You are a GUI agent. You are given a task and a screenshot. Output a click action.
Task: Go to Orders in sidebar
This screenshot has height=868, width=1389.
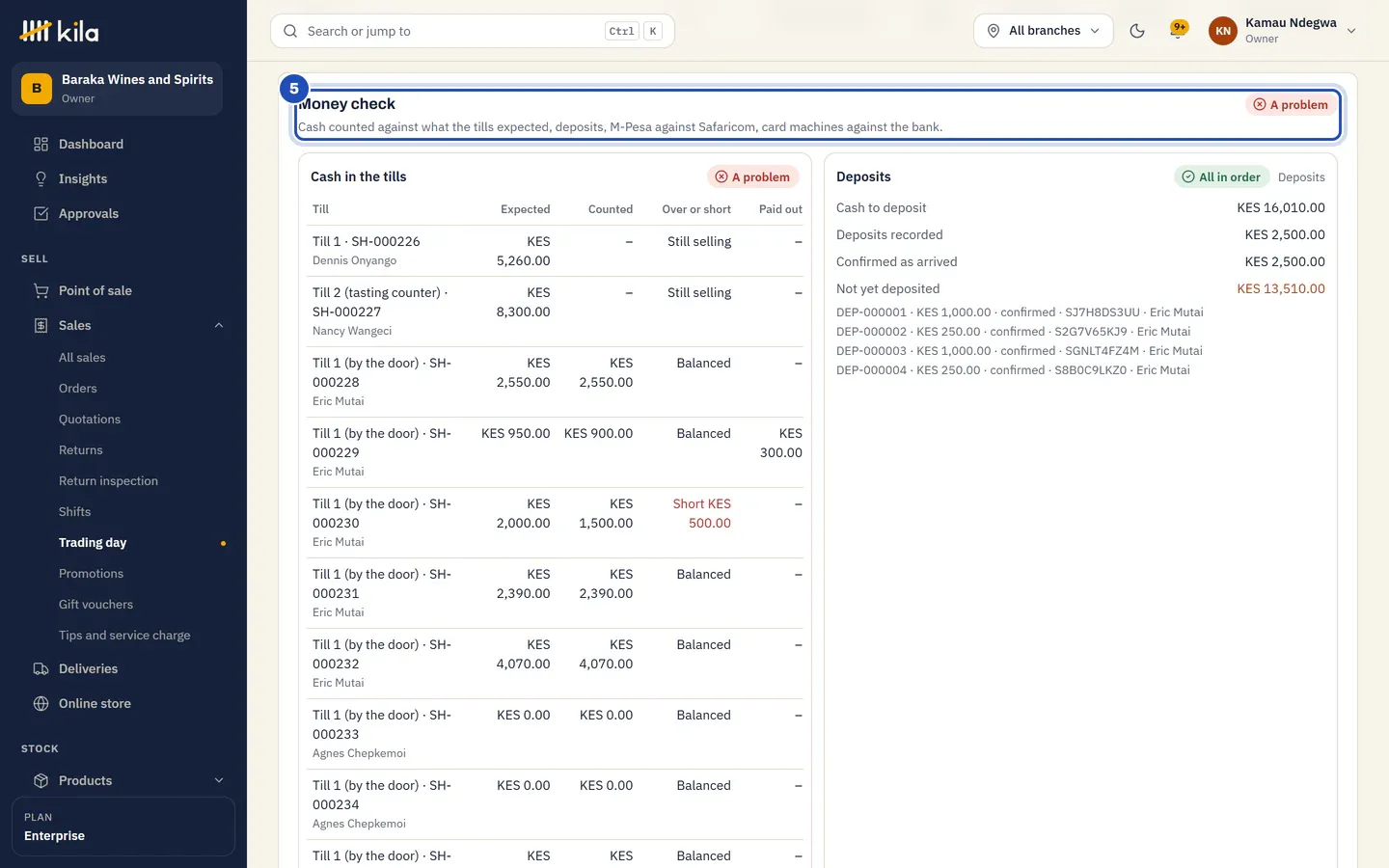tap(78, 388)
